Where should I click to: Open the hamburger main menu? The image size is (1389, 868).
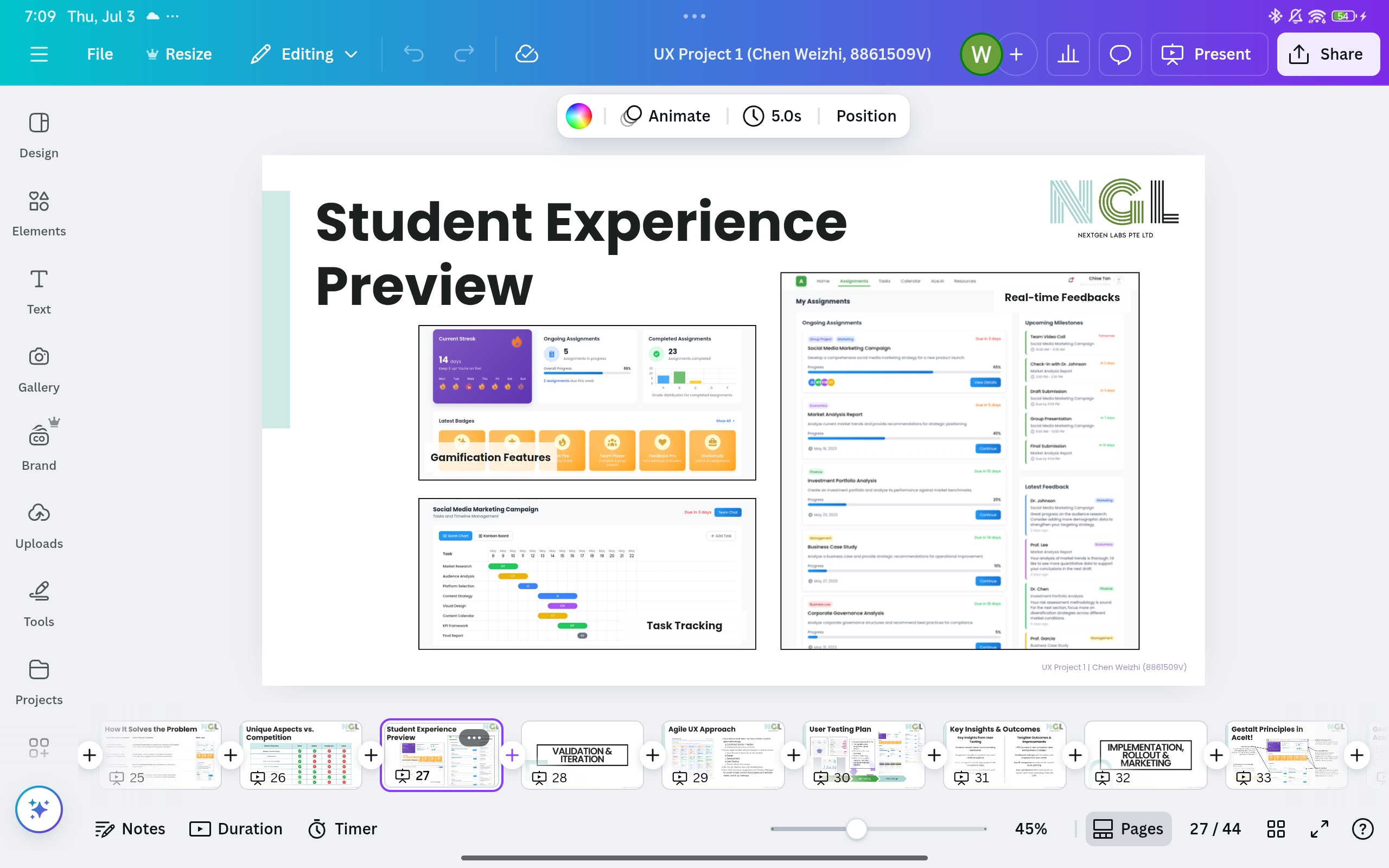[x=39, y=54]
